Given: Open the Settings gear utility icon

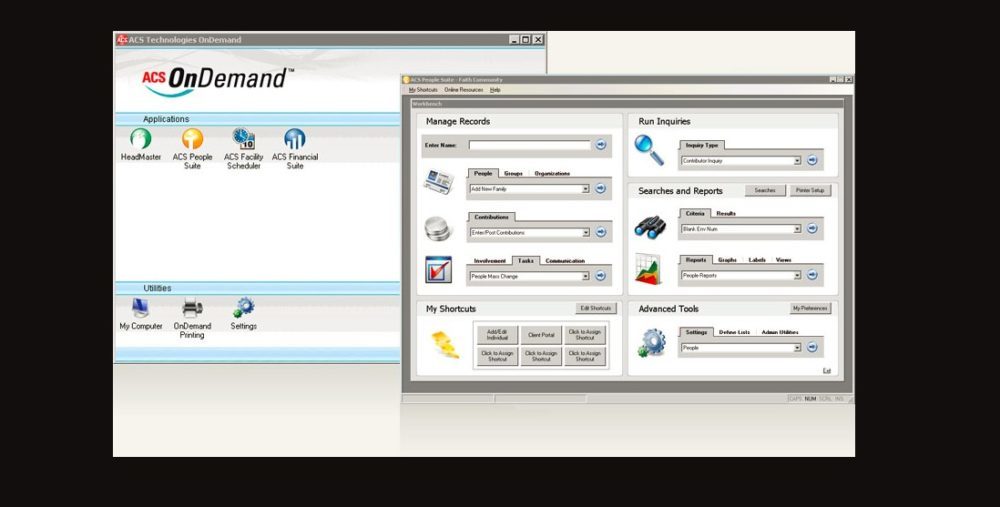Looking at the screenshot, I should point(243,309).
